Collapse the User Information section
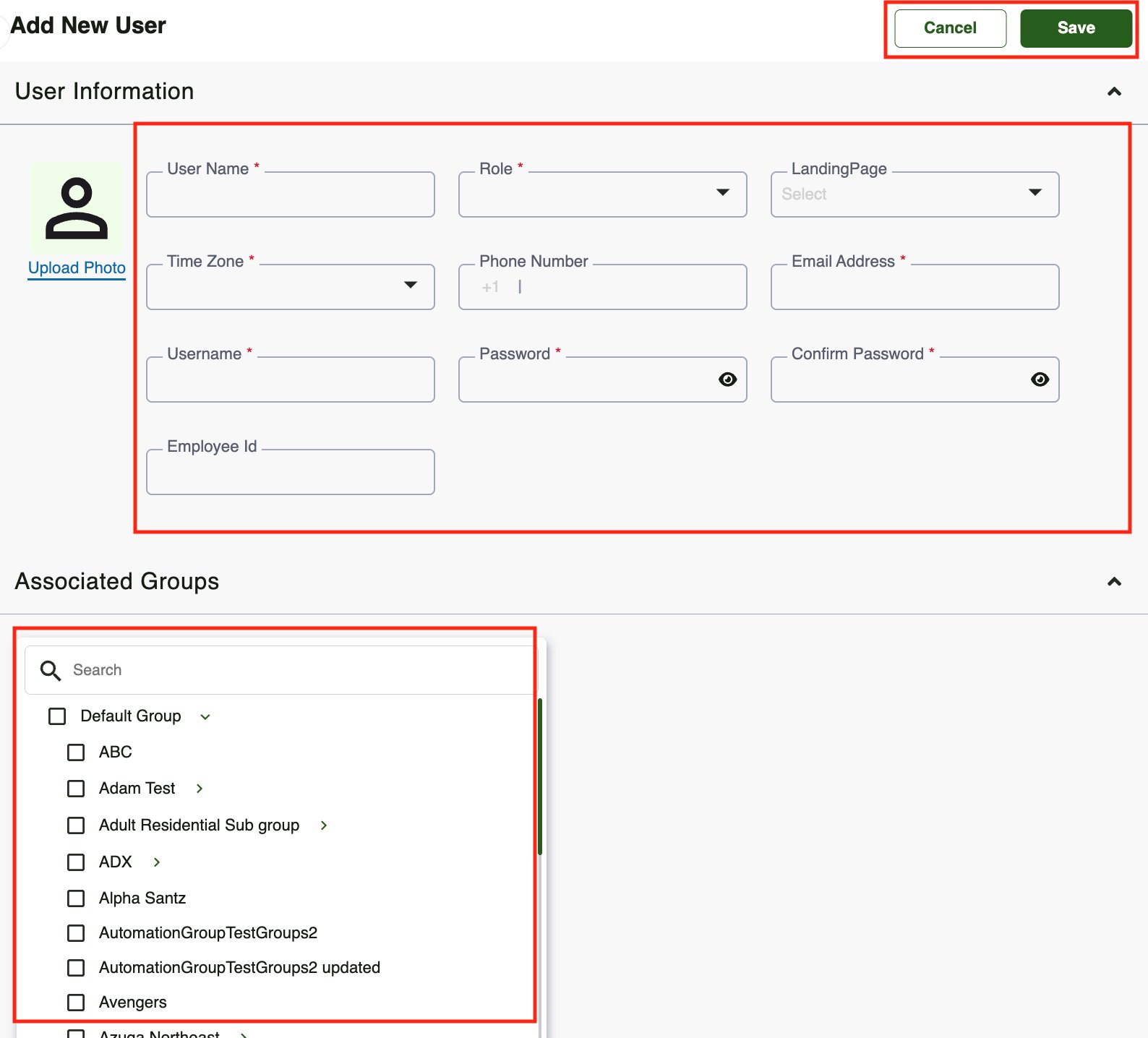The width and height of the screenshot is (1148, 1038). coord(1114,92)
